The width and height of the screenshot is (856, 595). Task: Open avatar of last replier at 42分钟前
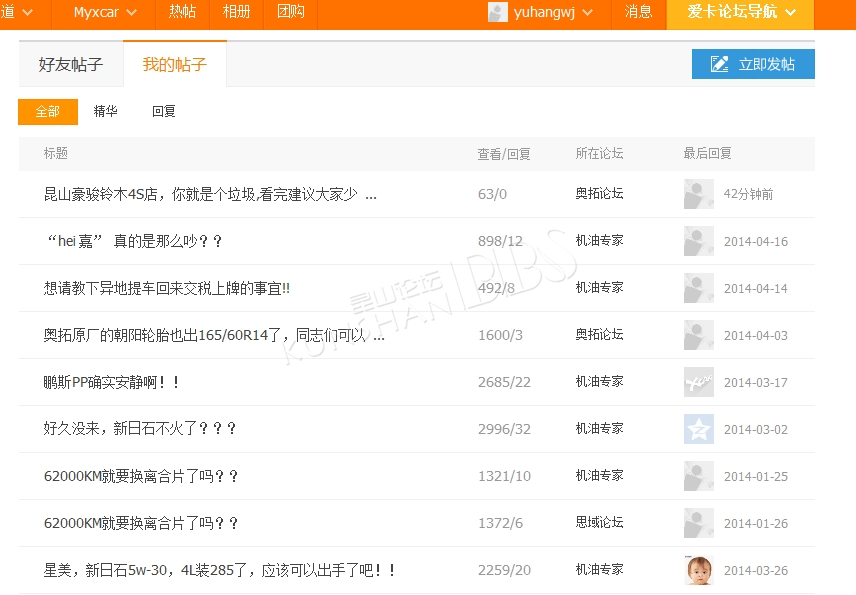[x=699, y=194]
